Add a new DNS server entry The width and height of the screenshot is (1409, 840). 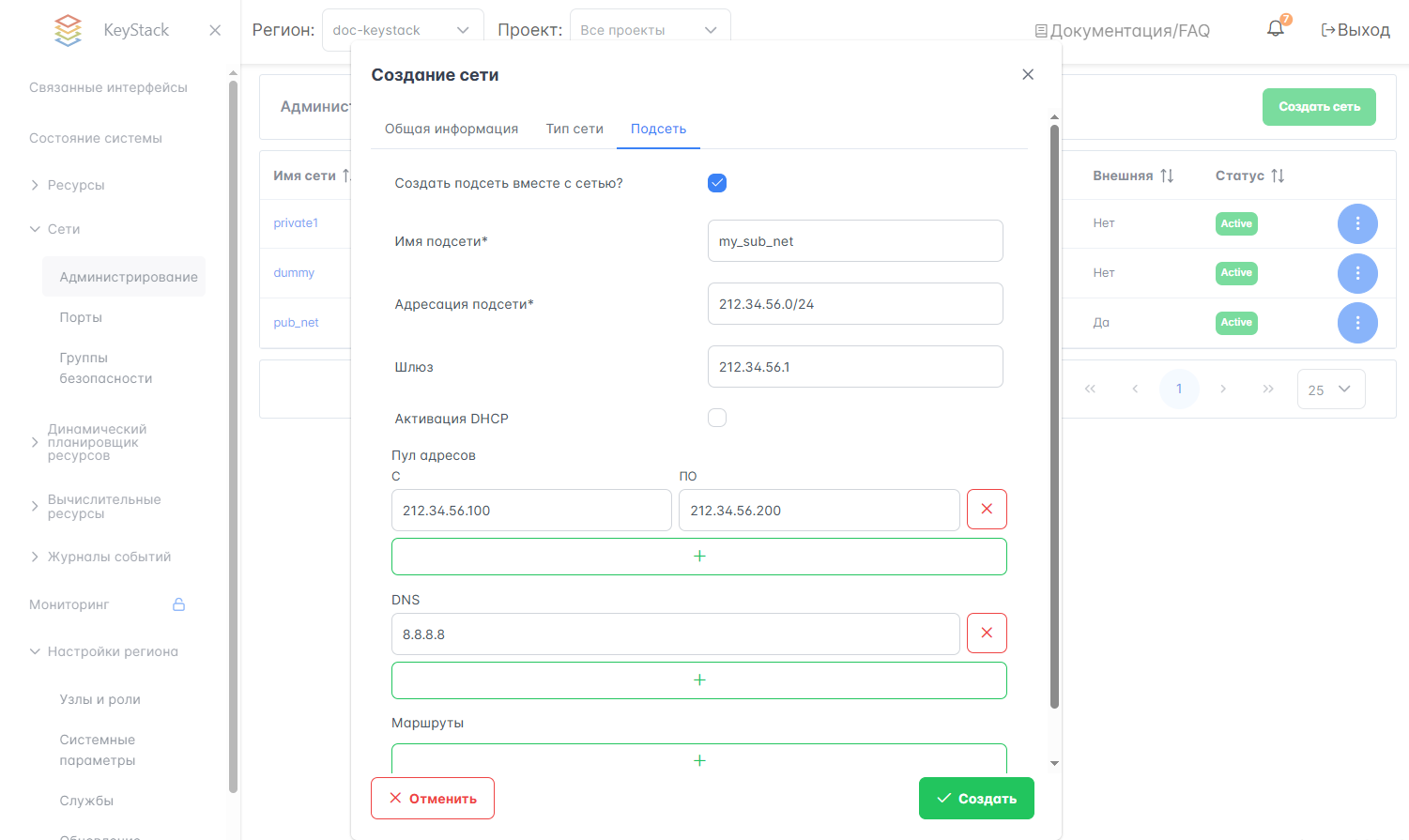[698, 680]
